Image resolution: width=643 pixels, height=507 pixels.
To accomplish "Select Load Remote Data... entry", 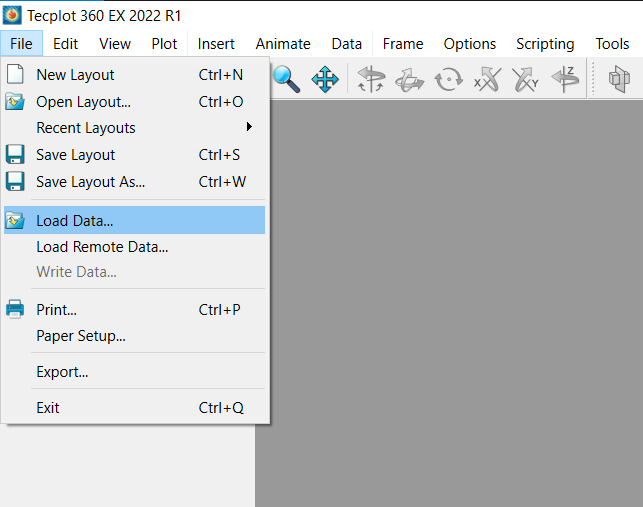I will 135,247.
